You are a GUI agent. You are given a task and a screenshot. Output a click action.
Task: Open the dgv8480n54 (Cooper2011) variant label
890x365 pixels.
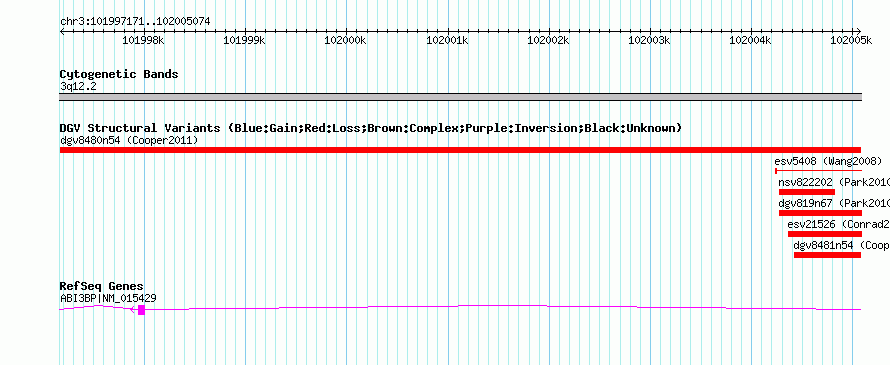(129, 140)
